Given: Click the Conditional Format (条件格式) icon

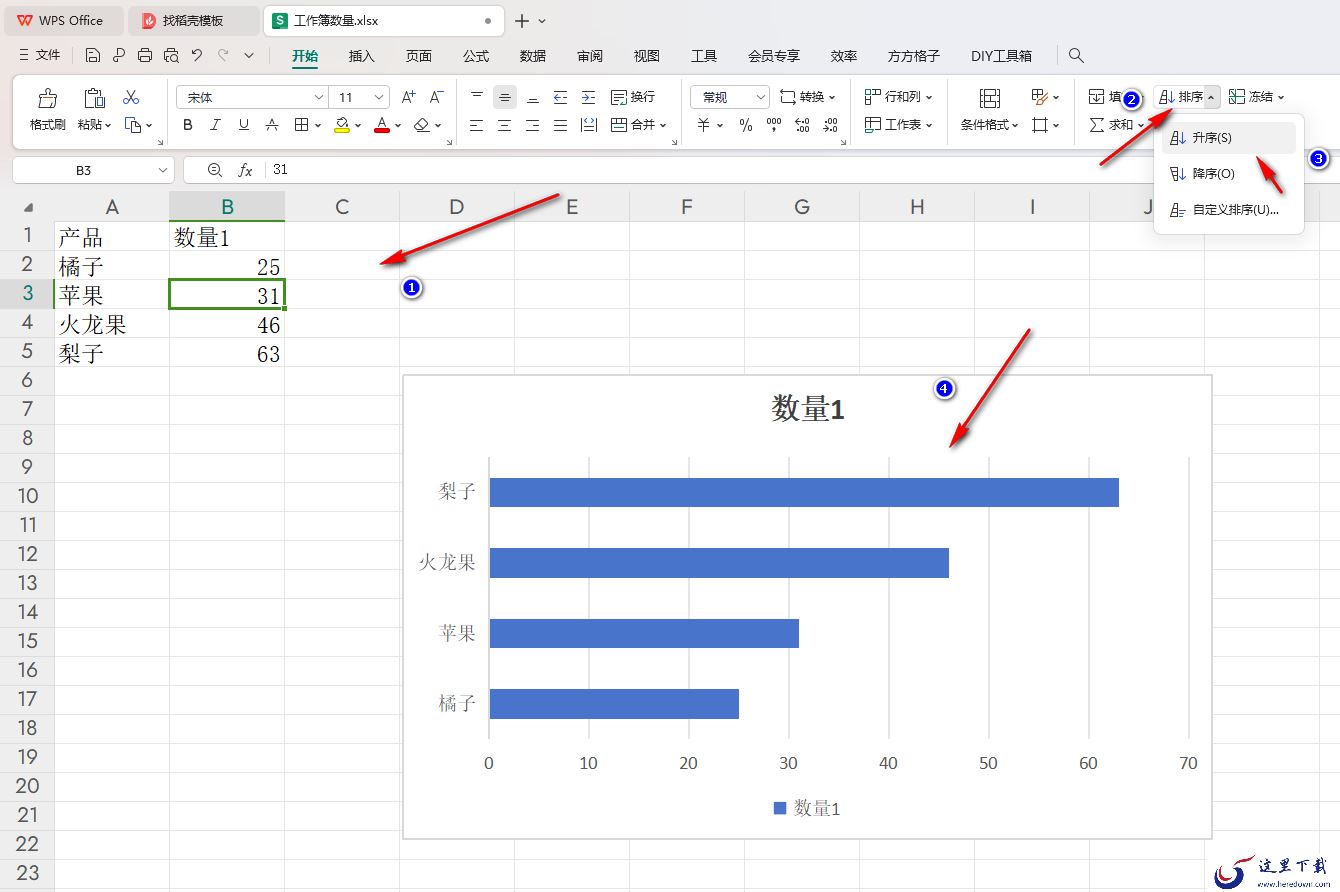Looking at the screenshot, I should click(990, 98).
